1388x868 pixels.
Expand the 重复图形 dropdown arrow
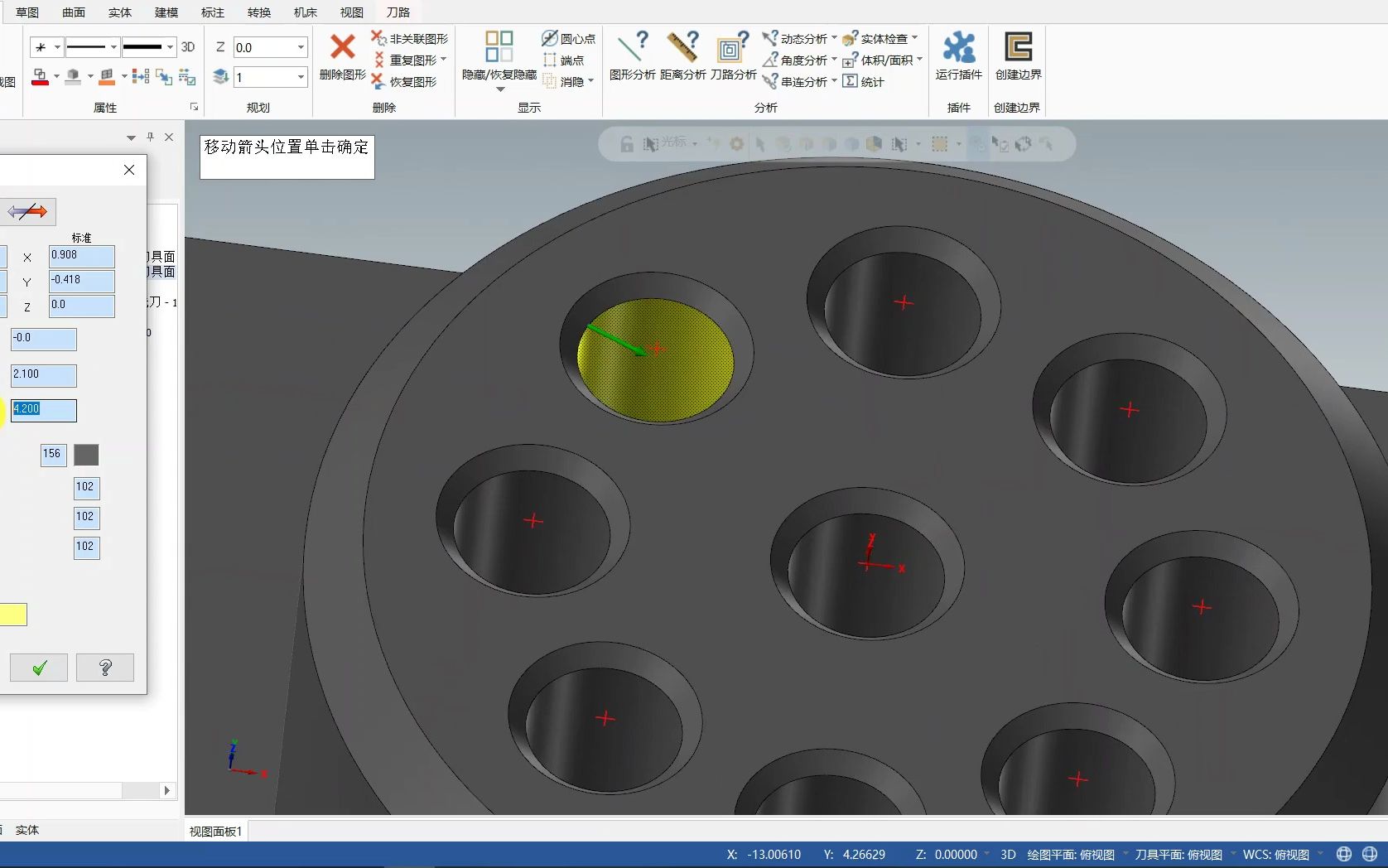pyautogui.click(x=444, y=60)
